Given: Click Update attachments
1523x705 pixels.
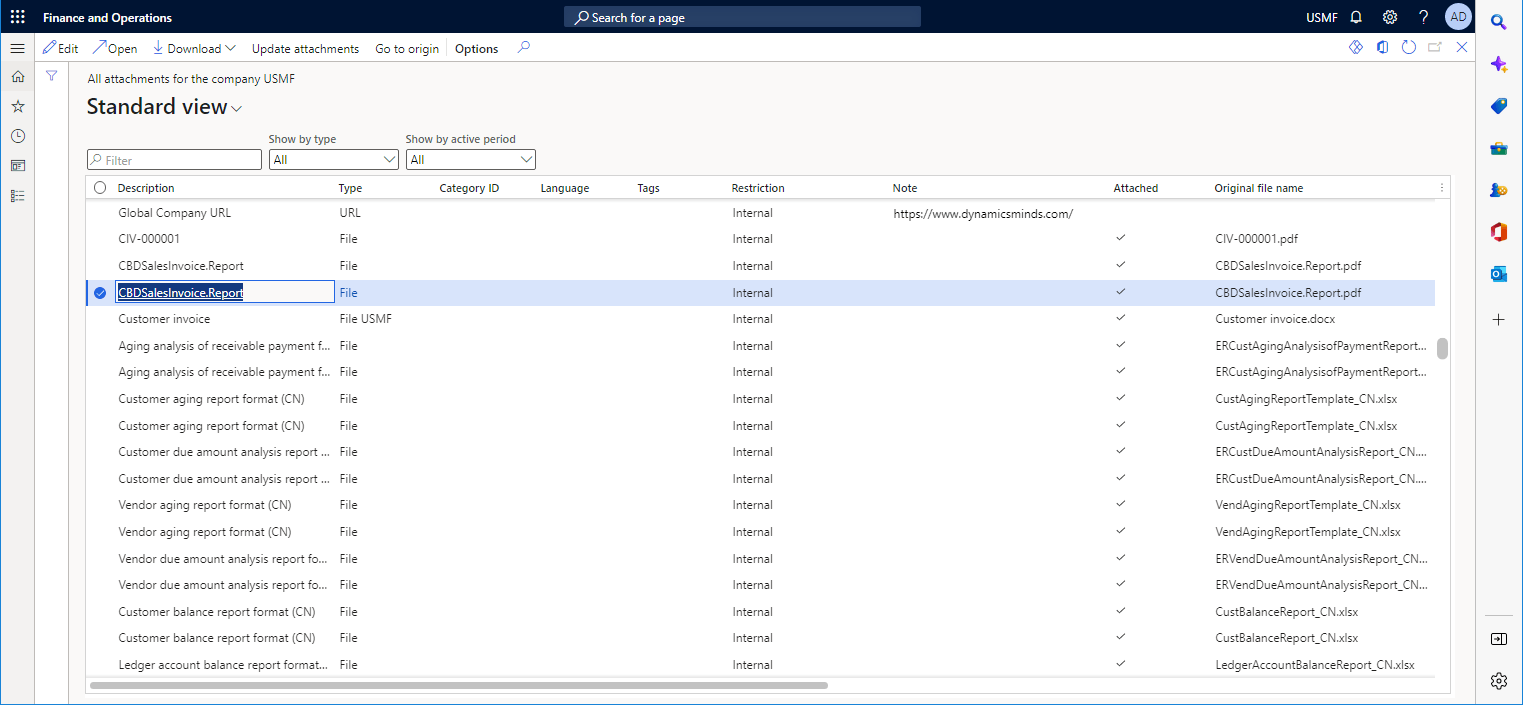Looking at the screenshot, I should pos(305,48).
